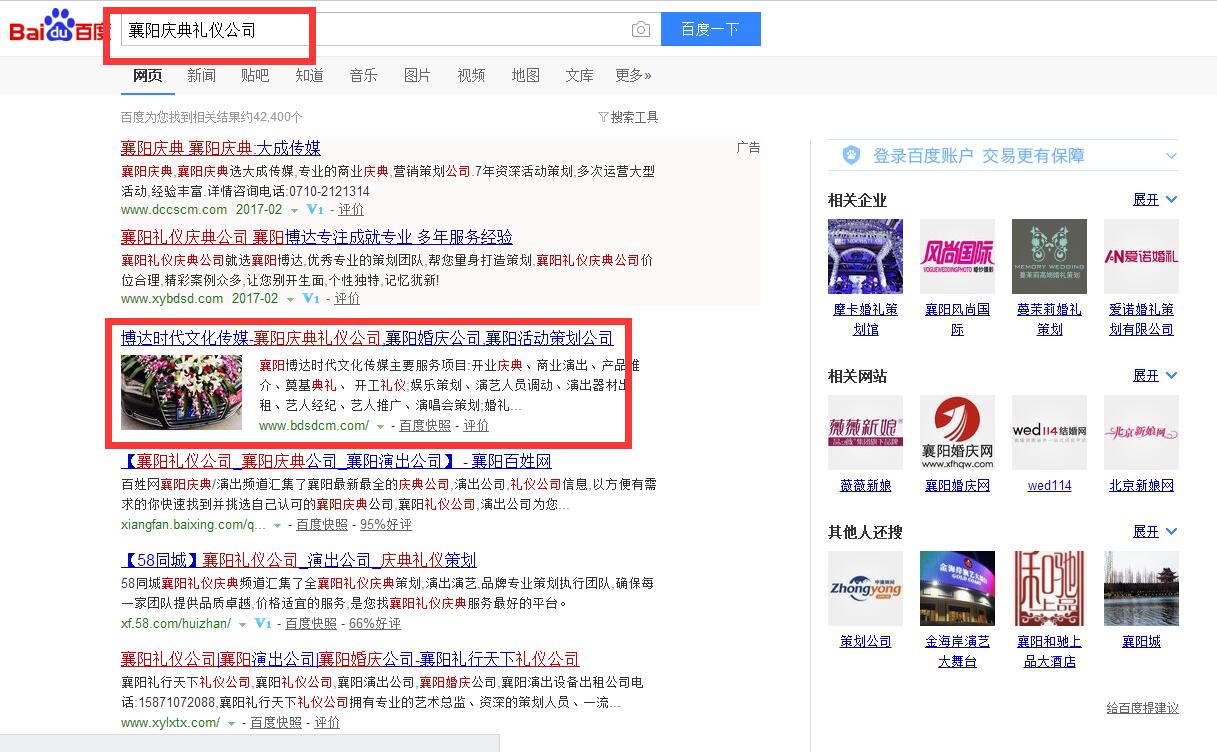Open the 博达时代文化传媒 result title

pos(367,337)
